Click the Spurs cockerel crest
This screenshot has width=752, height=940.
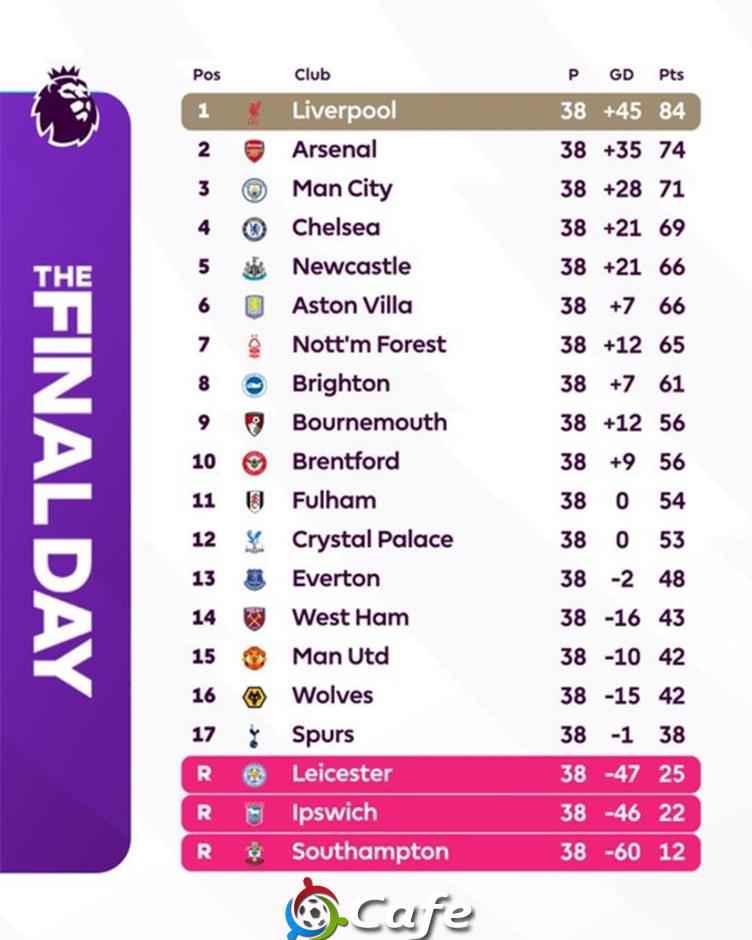point(254,736)
